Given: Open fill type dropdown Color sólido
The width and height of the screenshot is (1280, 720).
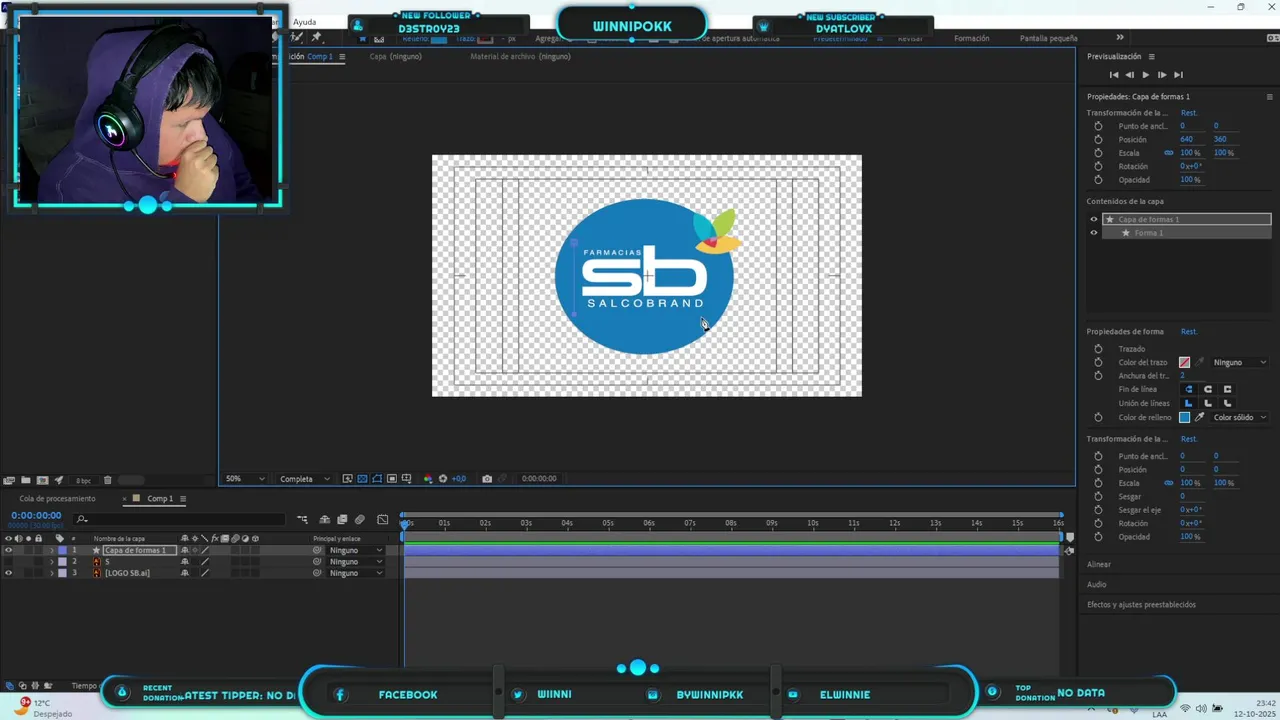Looking at the screenshot, I should (1239, 417).
